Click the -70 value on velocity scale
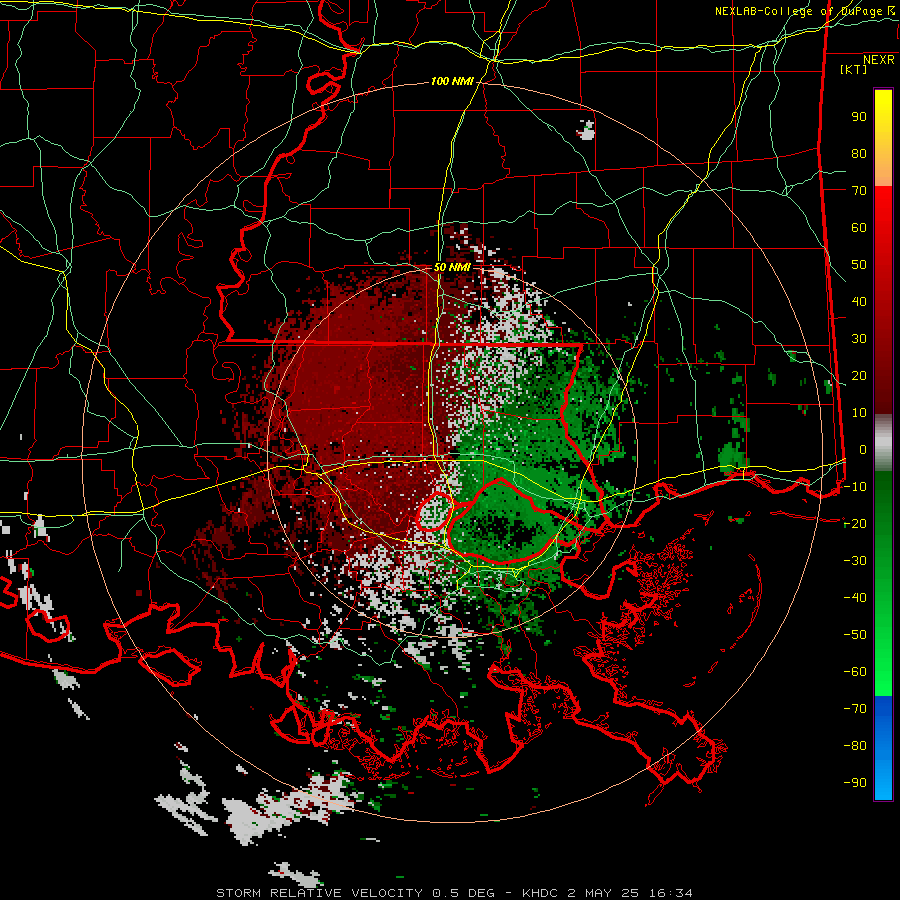Image resolution: width=900 pixels, height=900 pixels. click(855, 709)
